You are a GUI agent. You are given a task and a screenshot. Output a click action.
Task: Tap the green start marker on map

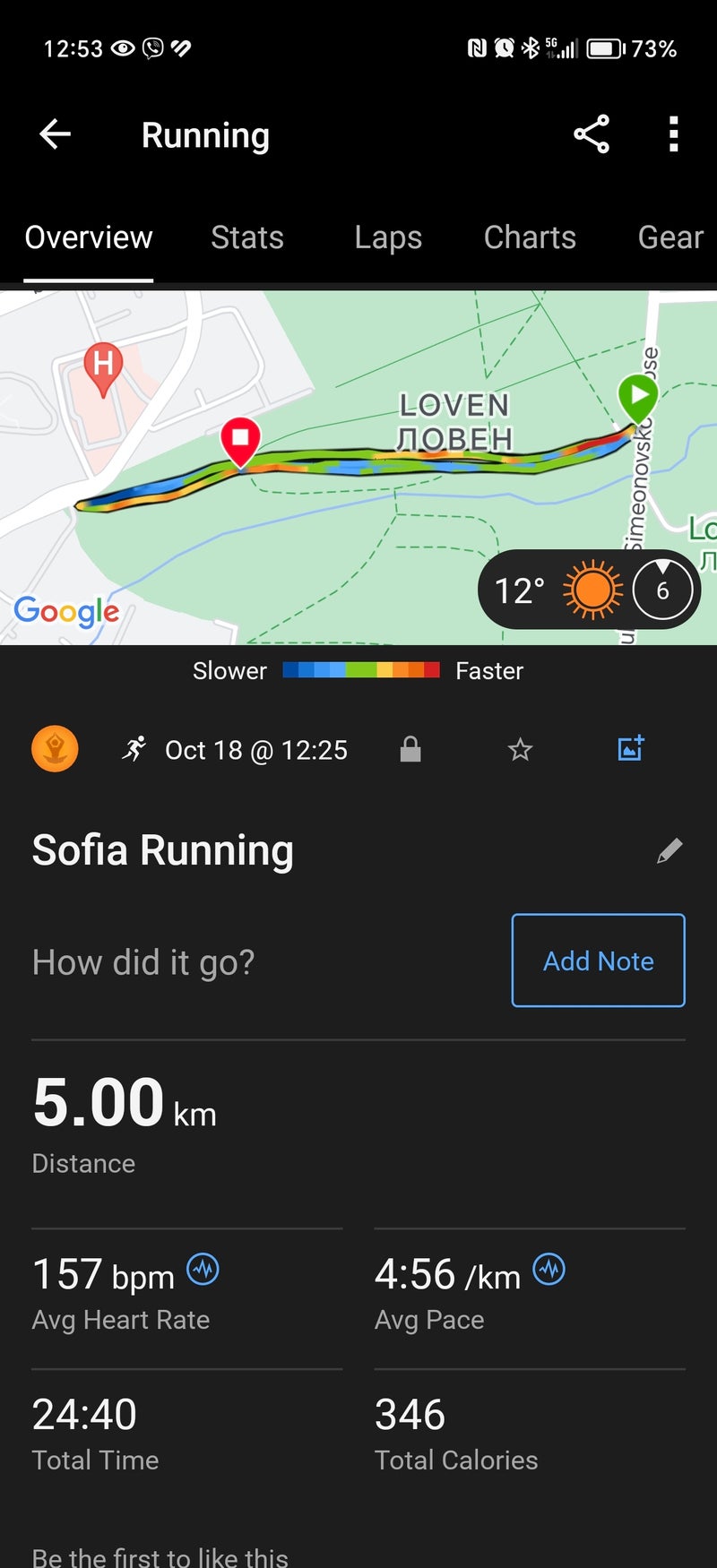coord(638,397)
